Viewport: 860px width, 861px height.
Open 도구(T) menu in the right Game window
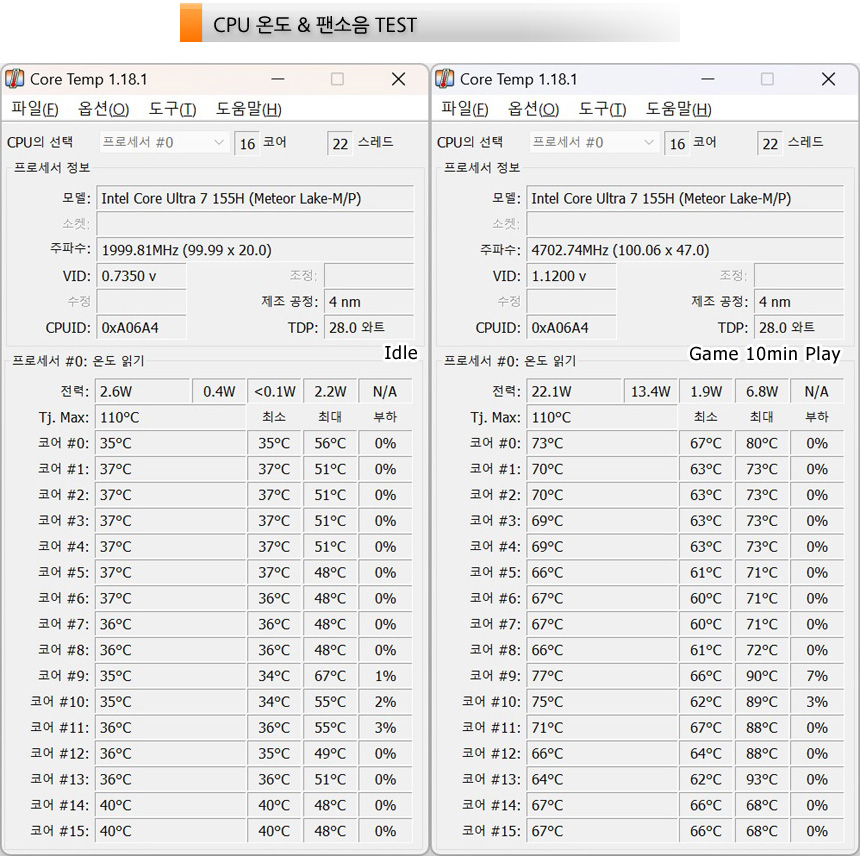pos(602,109)
